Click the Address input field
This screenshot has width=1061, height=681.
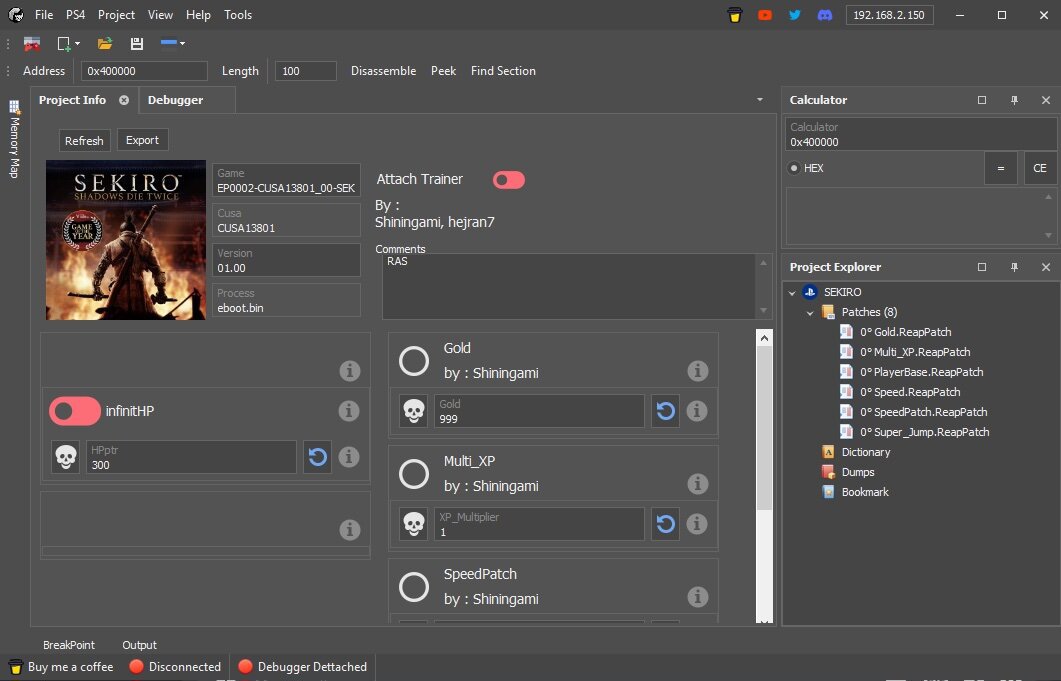(144, 71)
